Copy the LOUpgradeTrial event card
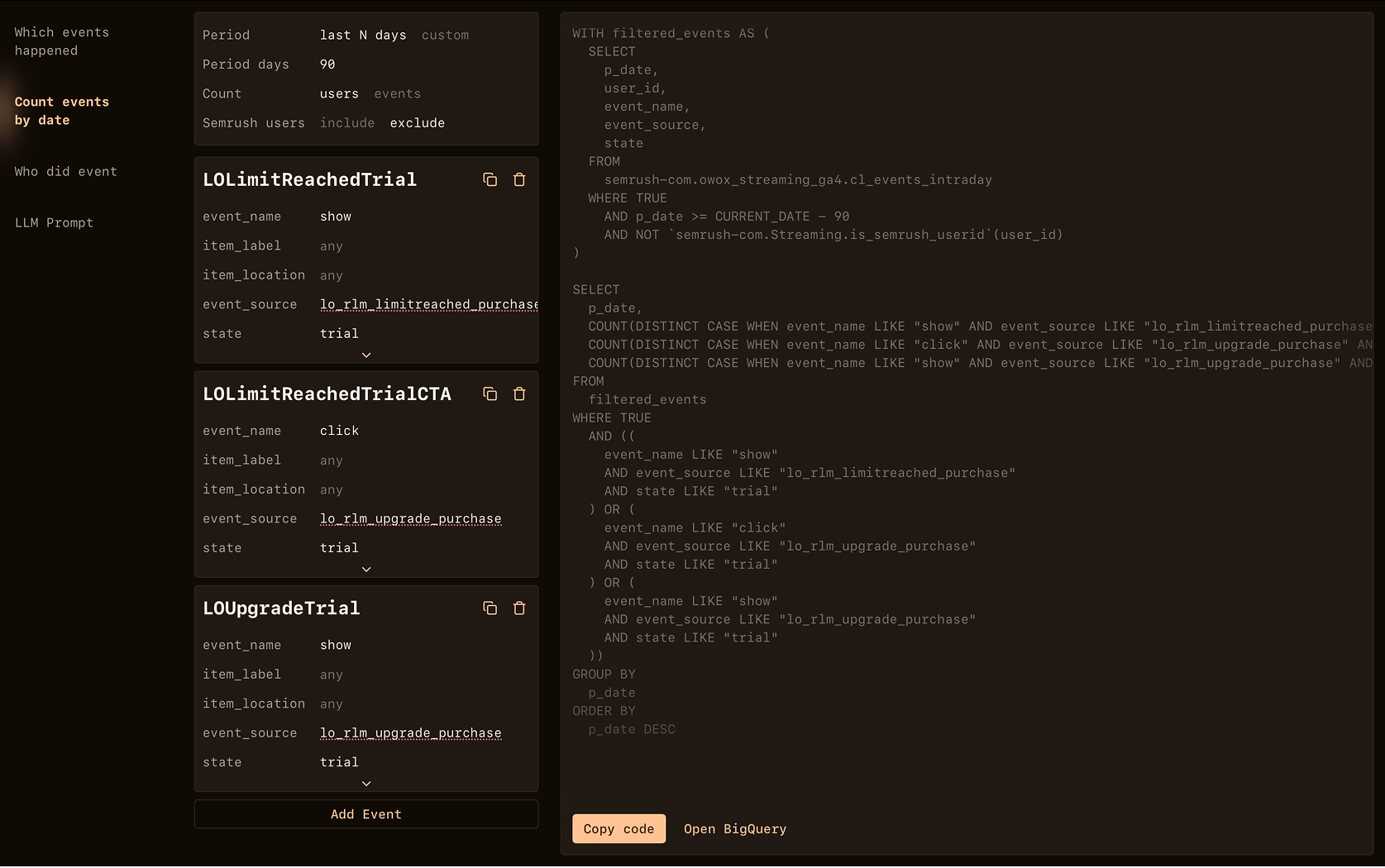 490,608
